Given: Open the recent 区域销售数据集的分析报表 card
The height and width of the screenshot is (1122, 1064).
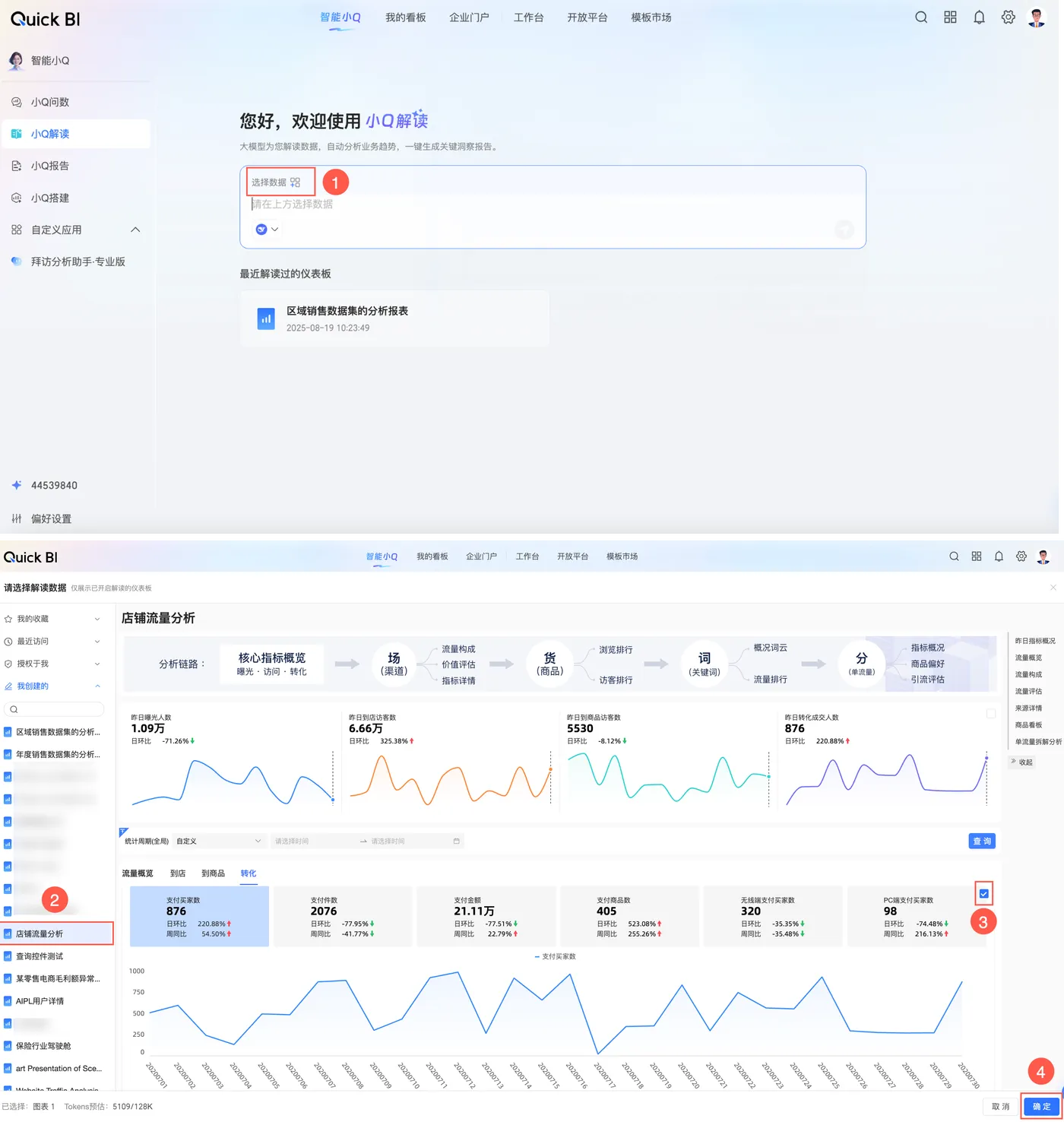Looking at the screenshot, I should coord(394,319).
